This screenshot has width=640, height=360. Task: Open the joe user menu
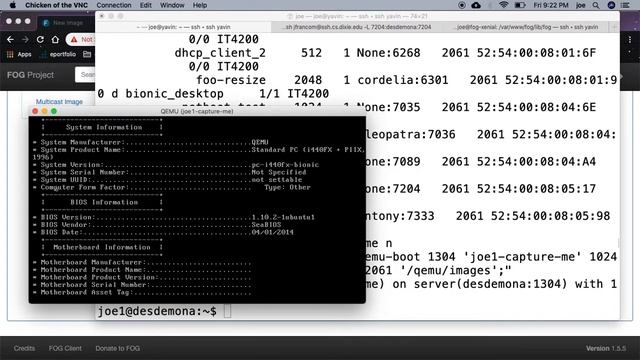click(x=580, y=5)
